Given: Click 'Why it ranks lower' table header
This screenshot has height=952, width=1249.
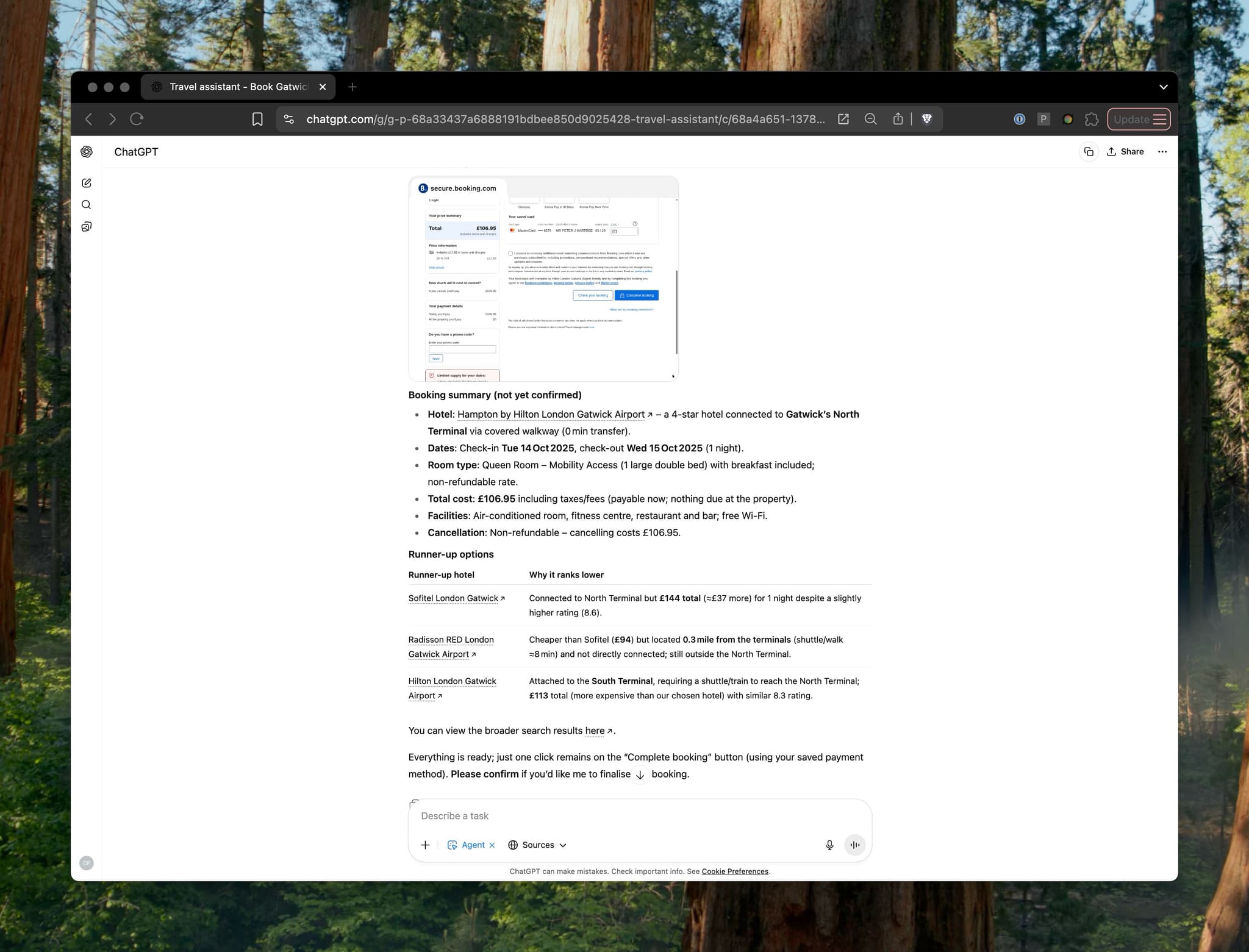Looking at the screenshot, I should click(x=567, y=575).
